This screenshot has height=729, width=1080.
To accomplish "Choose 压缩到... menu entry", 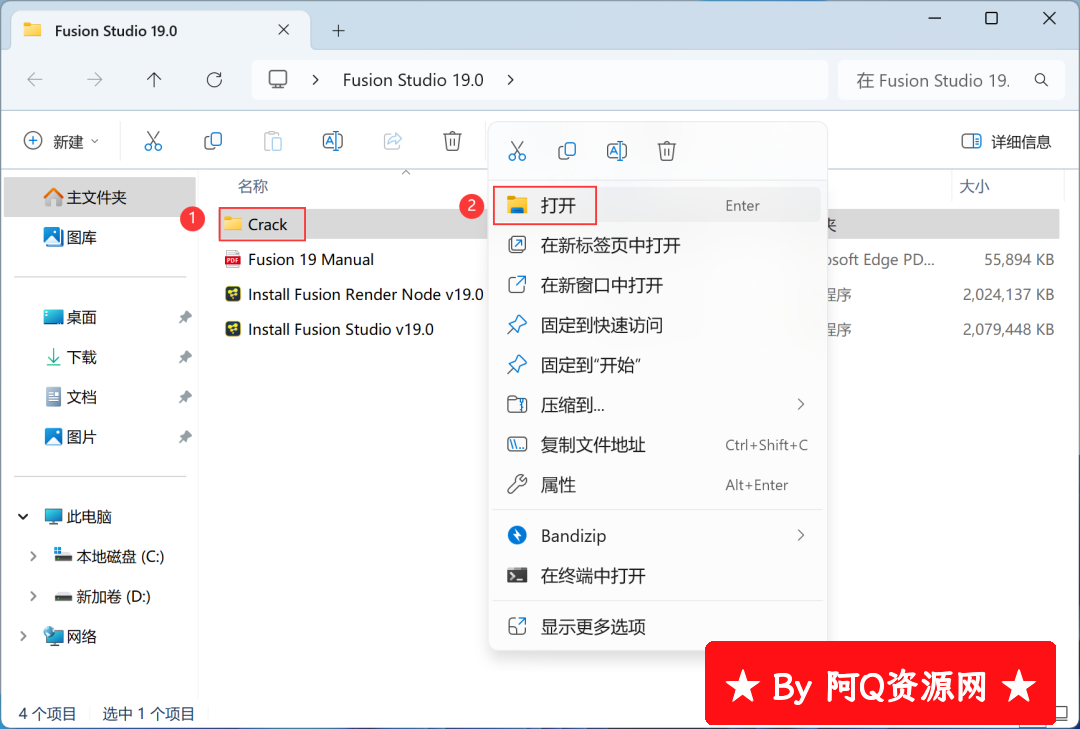I will (x=657, y=404).
